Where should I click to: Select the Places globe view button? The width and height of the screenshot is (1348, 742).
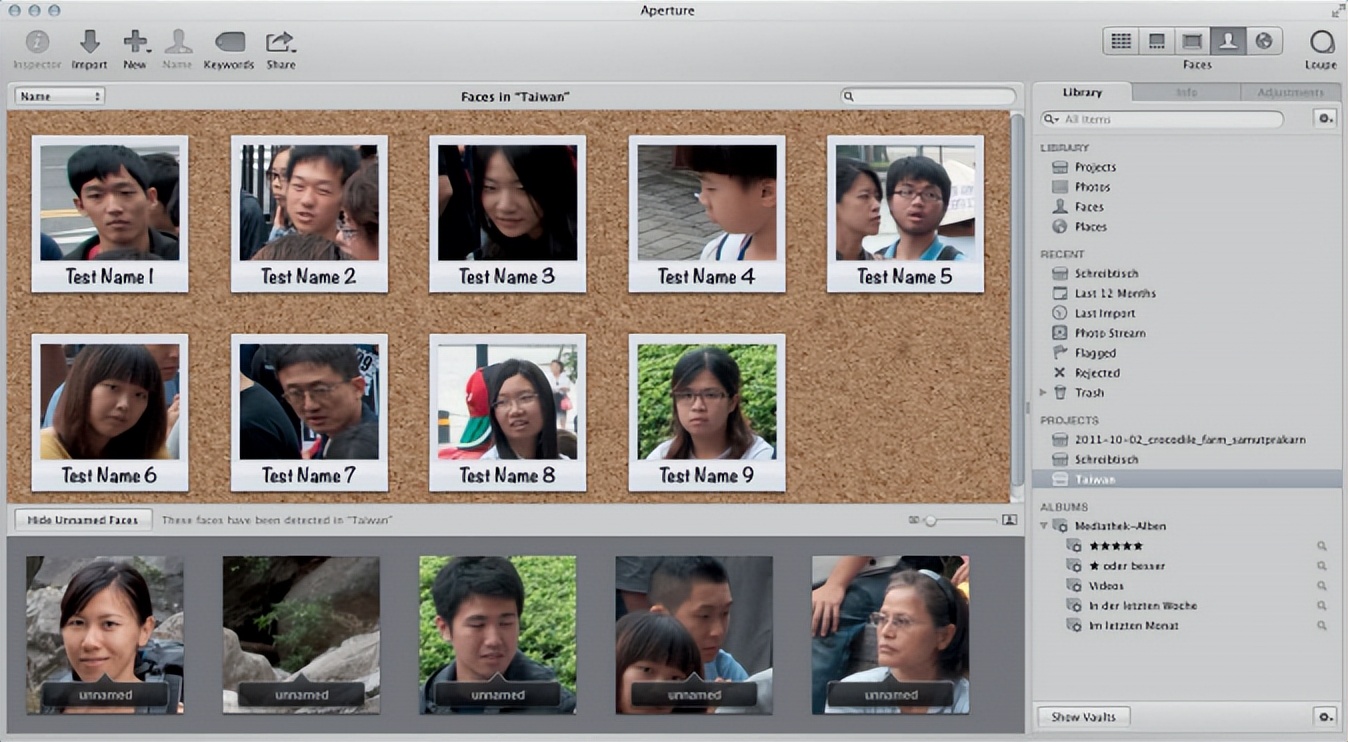[x=1264, y=41]
